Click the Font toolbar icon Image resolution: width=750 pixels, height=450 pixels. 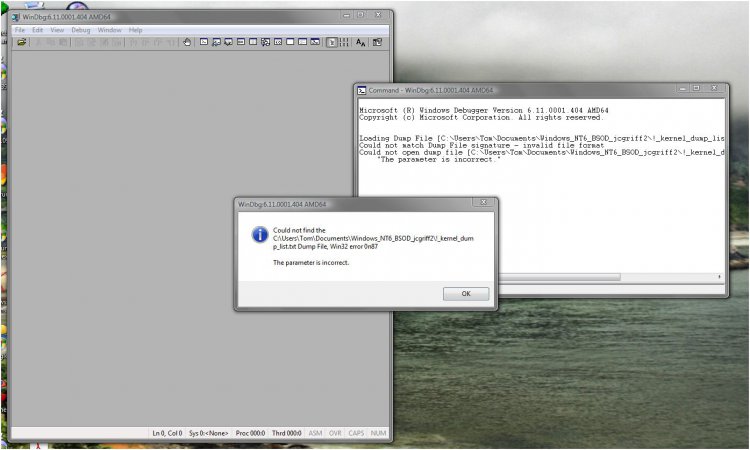tap(361, 43)
